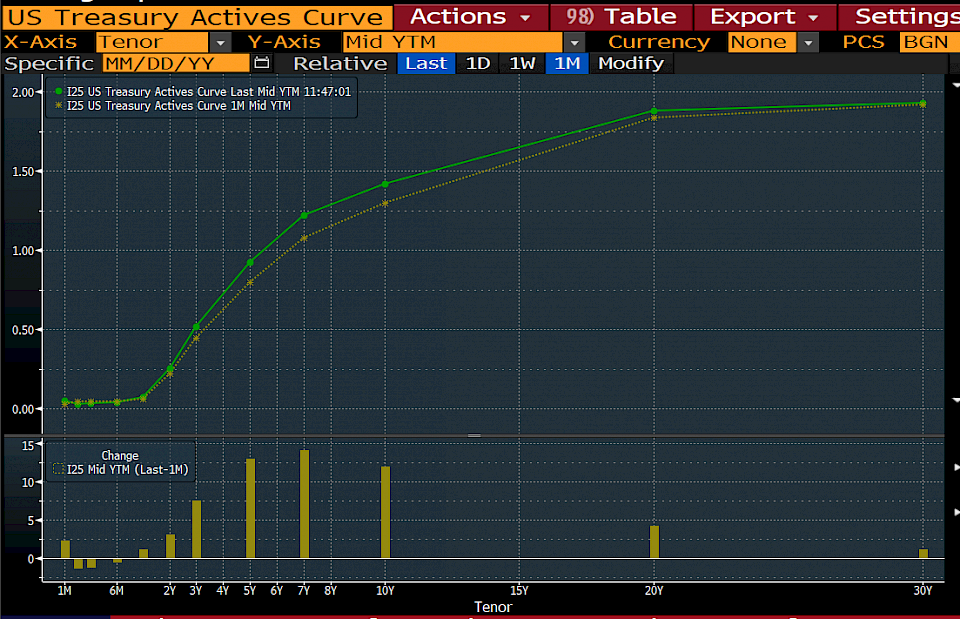Click the green Last curve legend marker
Screen dimensions: 960x619
click(59, 92)
